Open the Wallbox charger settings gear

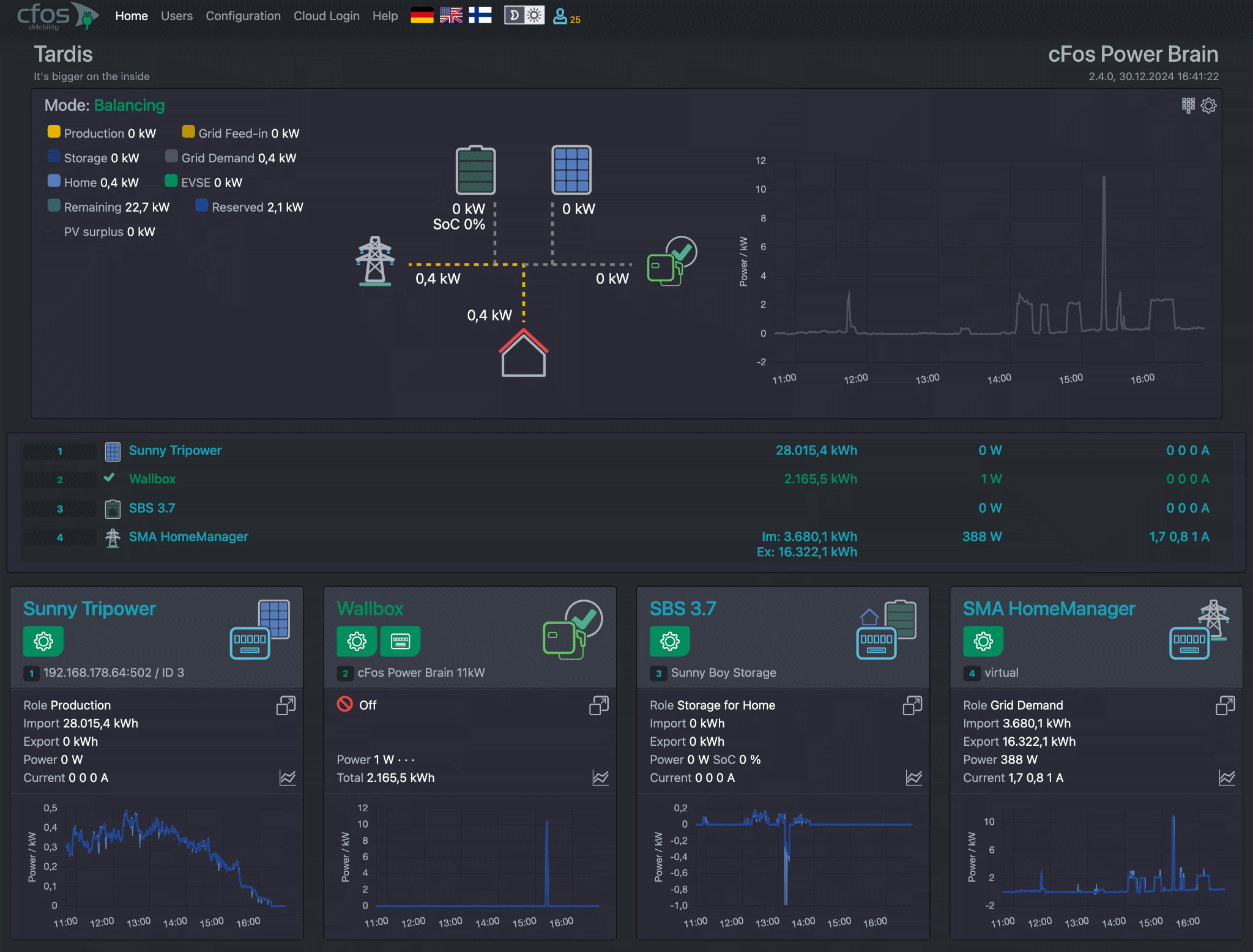pos(357,641)
